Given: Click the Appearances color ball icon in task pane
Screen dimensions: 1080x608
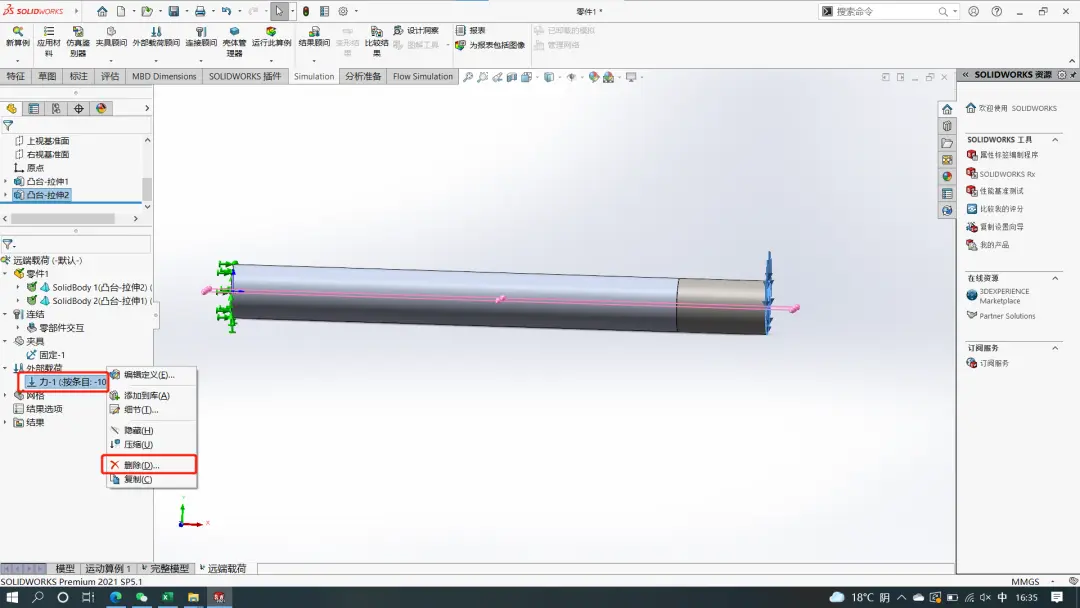Looking at the screenshot, I should tap(947, 176).
